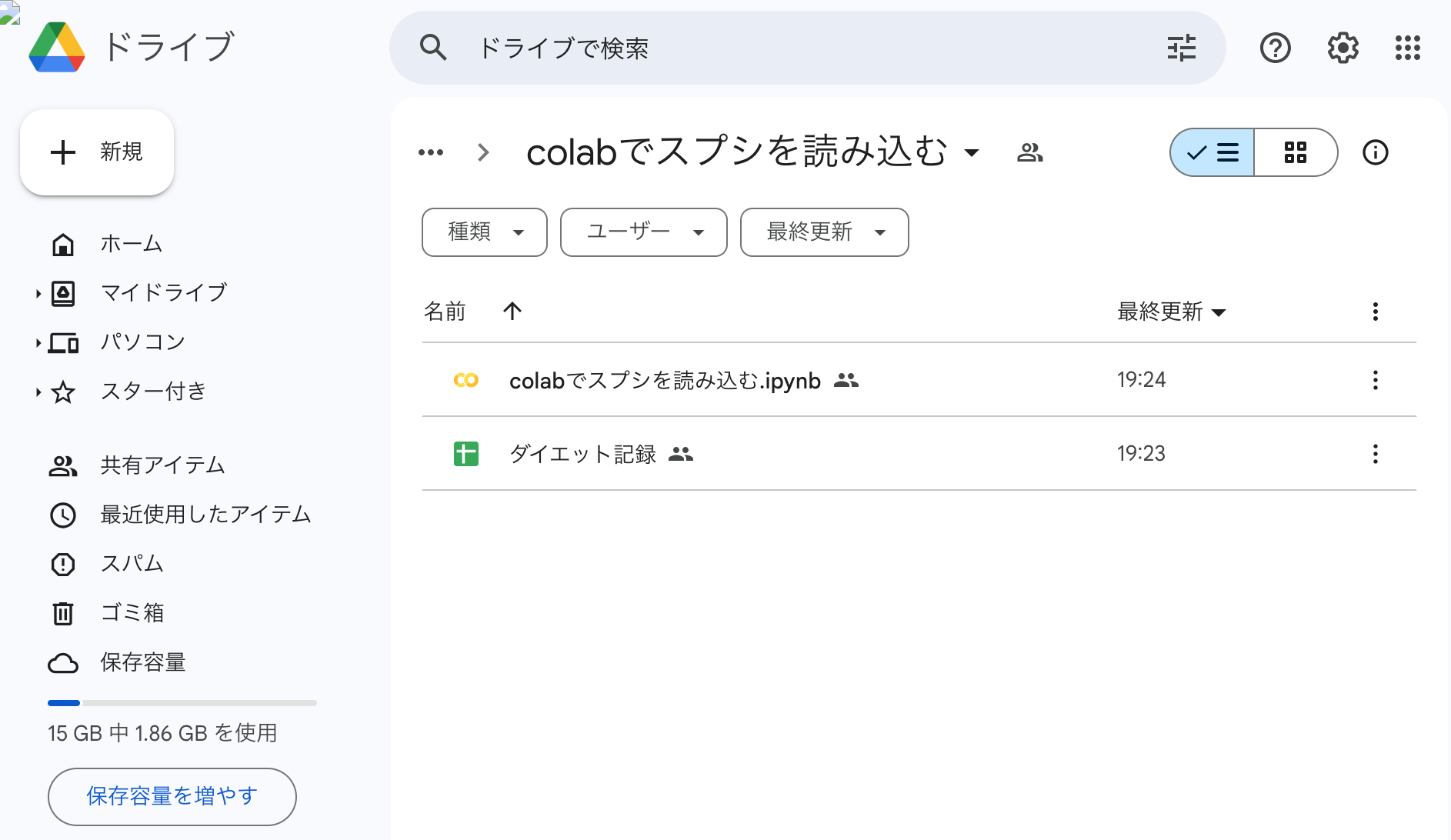Click the share folder people icon next to title
Viewport: 1451px width, 840px height.
pos(1031,152)
